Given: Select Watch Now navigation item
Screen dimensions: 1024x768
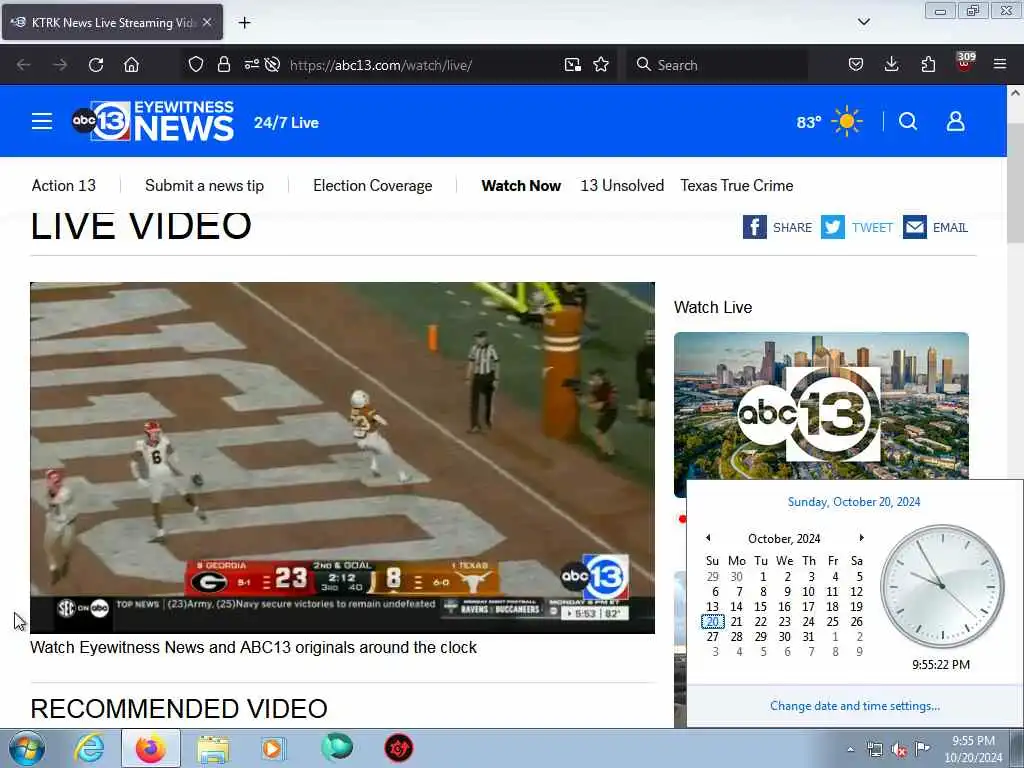Looking at the screenshot, I should click(521, 185).
